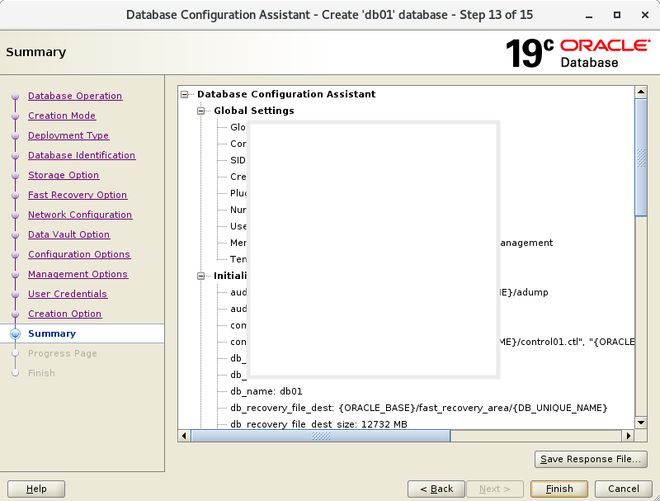The width and height of the screenshot is (660, 501).
Task: Click the horizontal scrollbar left arrow
Action: pyautogui.click(x=184, y=435)
